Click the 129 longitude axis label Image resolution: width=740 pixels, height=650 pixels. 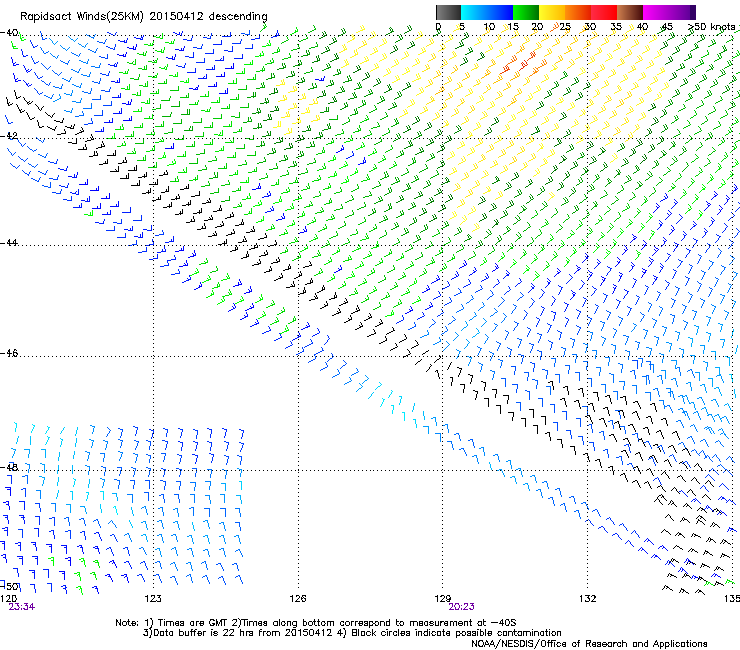click(x=443, y=598)
